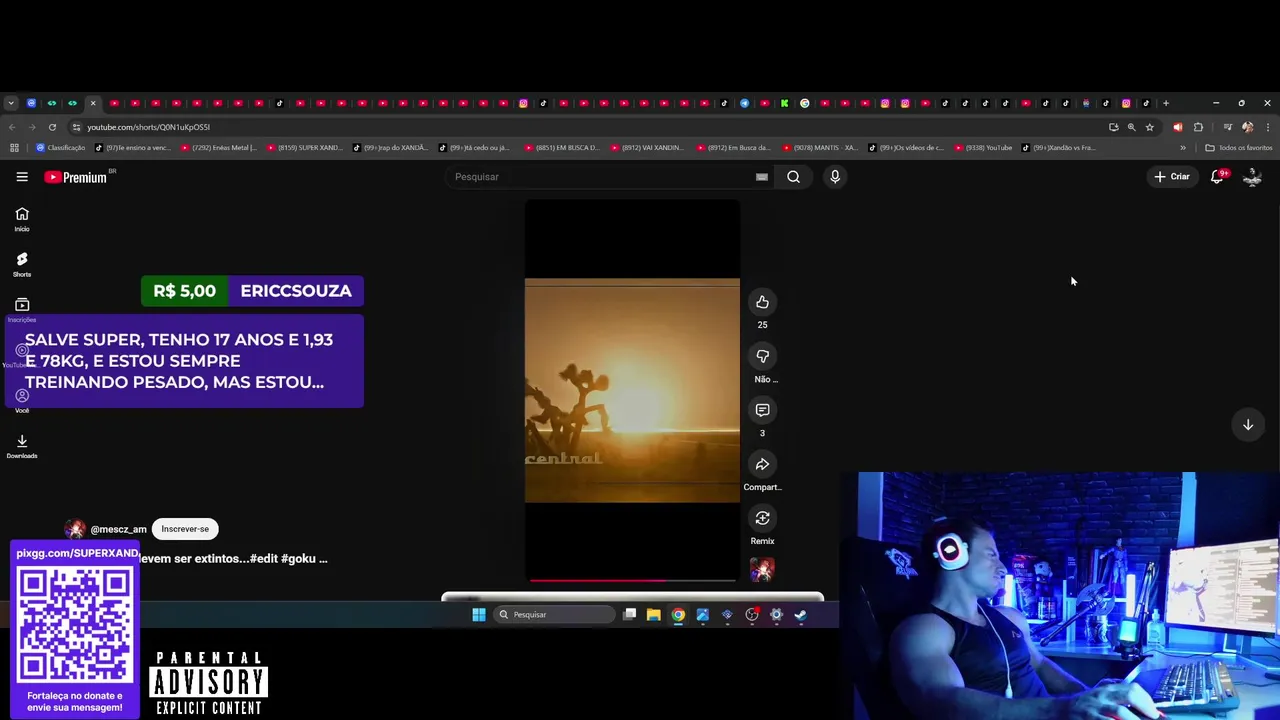
Task: Open YouTube account avatar menu
Action: click(x=1252, y=177)
